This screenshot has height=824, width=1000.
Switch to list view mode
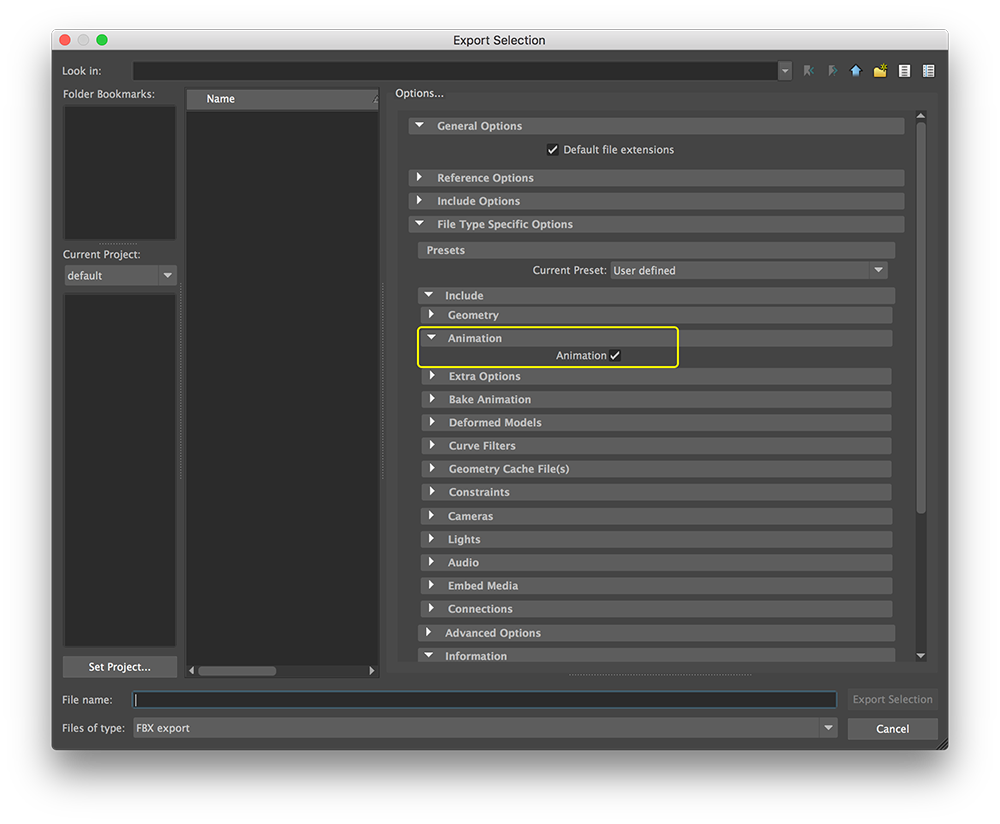tap(904, 71)
